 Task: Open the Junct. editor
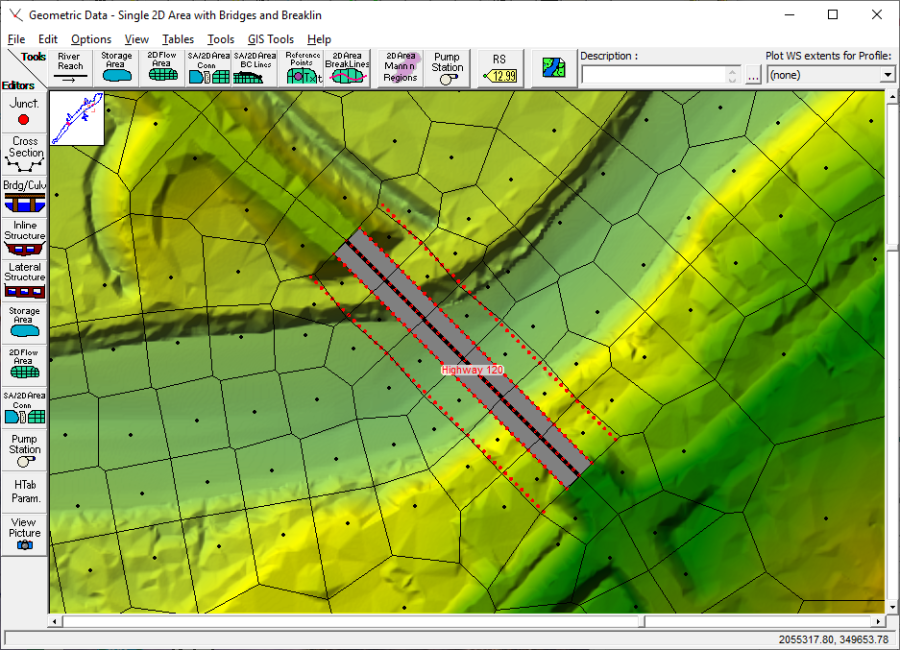point(22,112)
